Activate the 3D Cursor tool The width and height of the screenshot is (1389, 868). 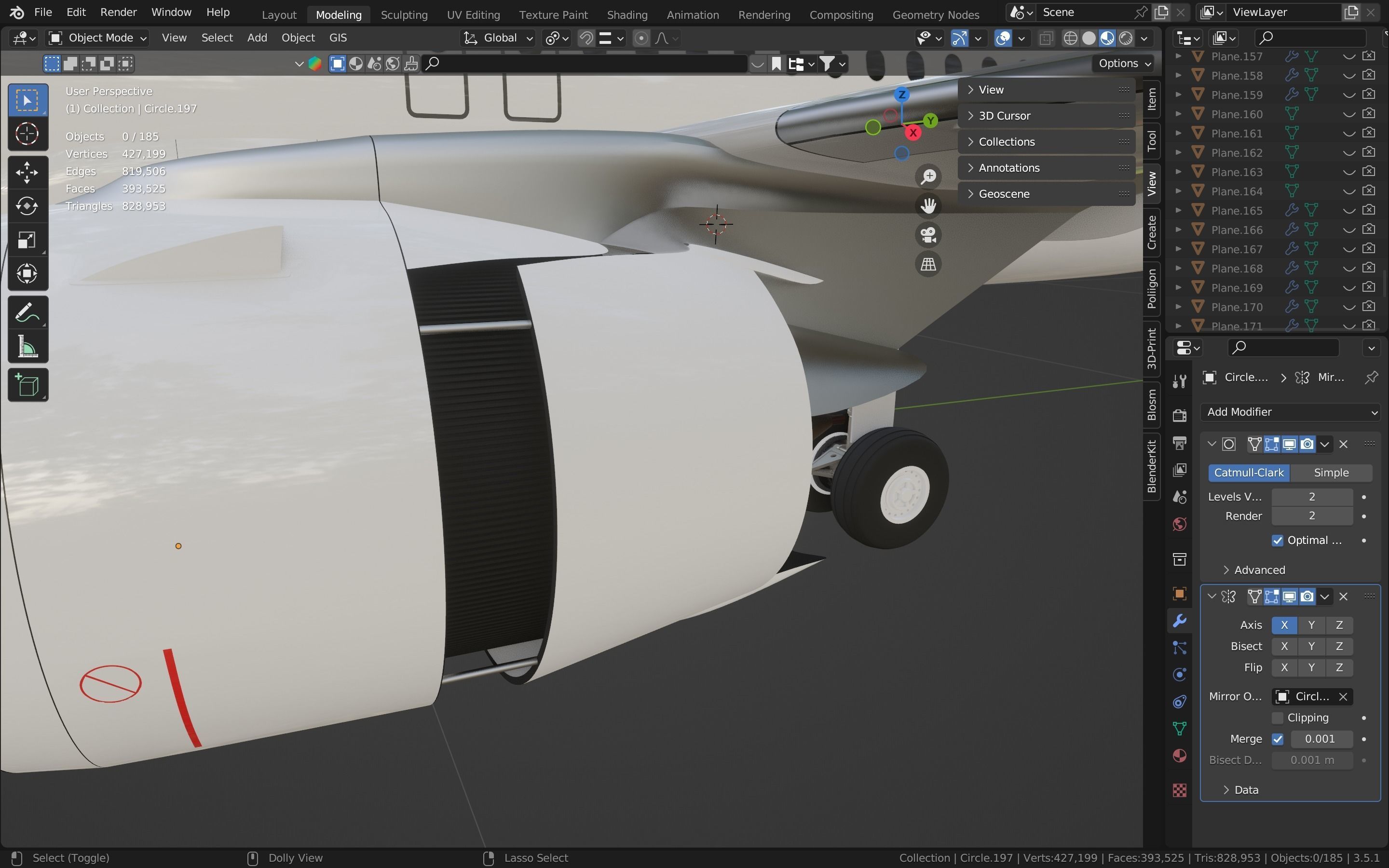27,135
